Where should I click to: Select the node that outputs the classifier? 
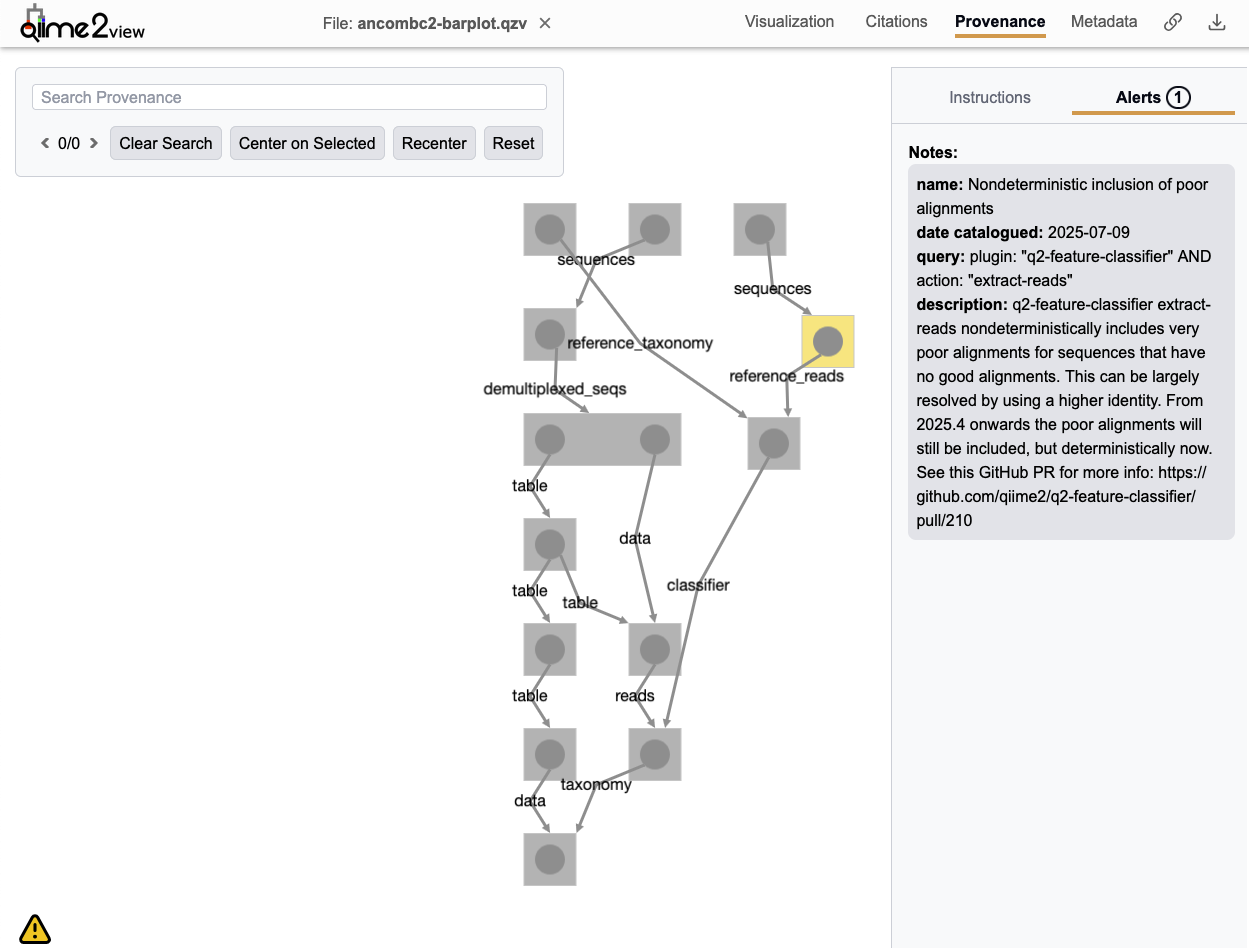773,443
